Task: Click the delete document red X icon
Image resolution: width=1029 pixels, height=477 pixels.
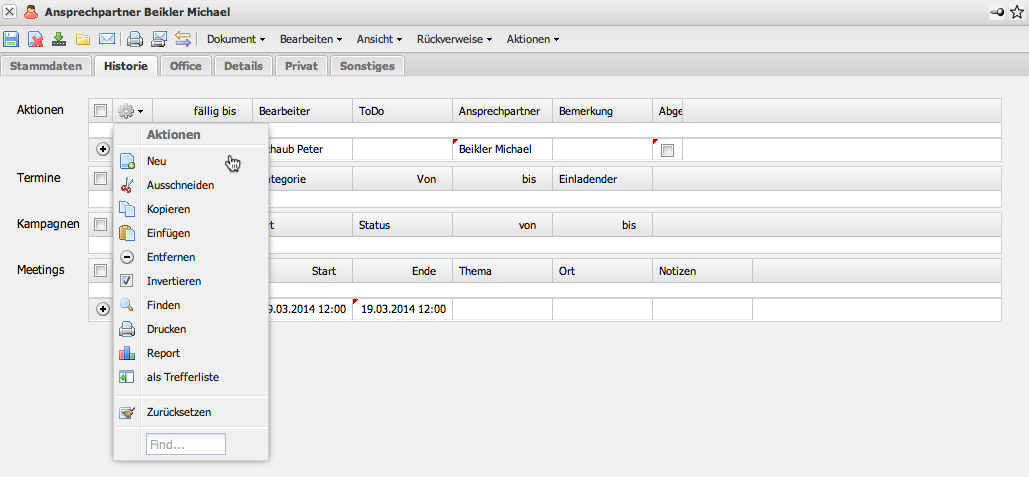Action: 35,39
